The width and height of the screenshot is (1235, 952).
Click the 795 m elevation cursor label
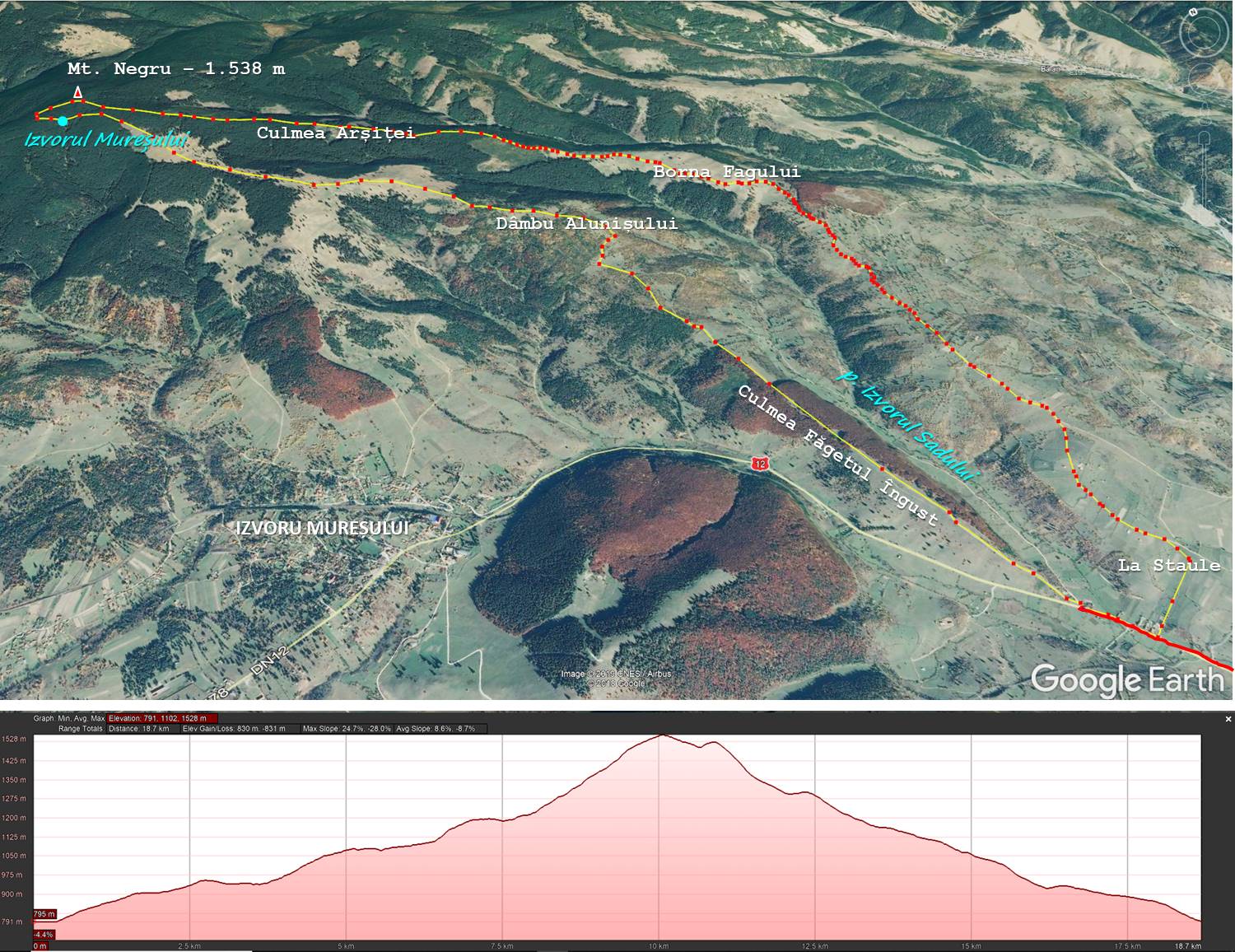click(x=44, y=914)
